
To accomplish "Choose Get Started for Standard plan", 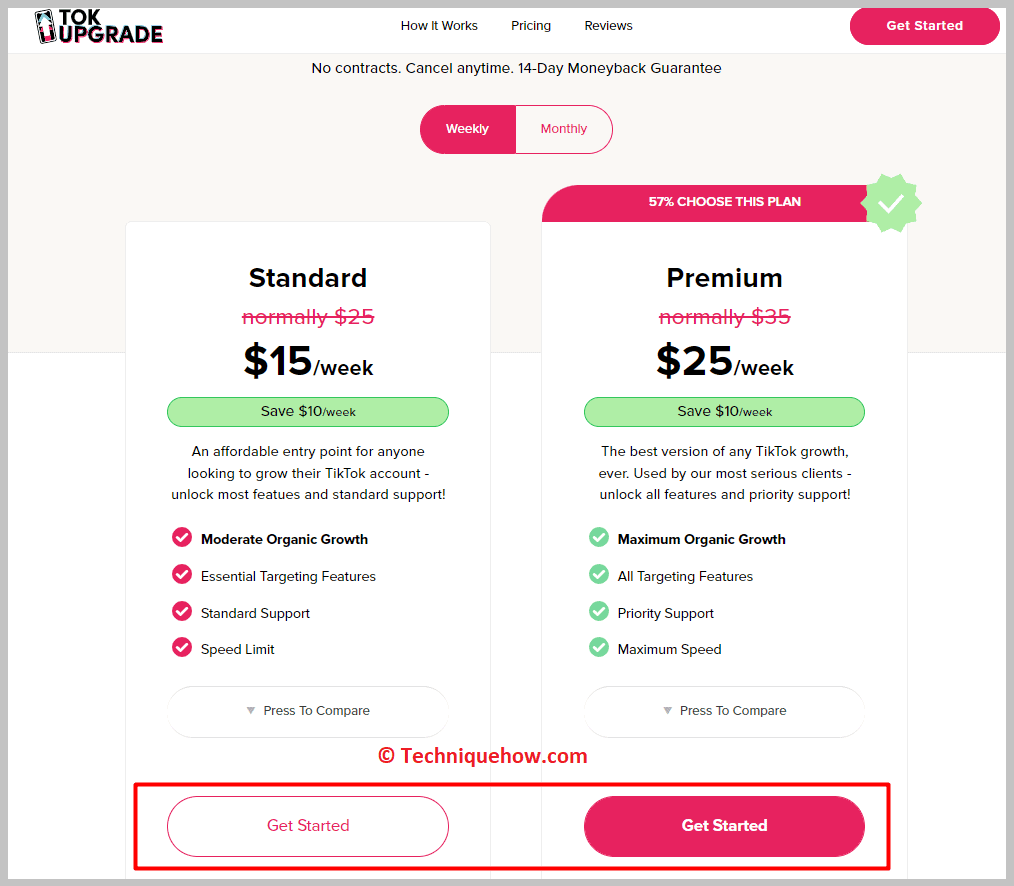I will (x=308, y=826).
